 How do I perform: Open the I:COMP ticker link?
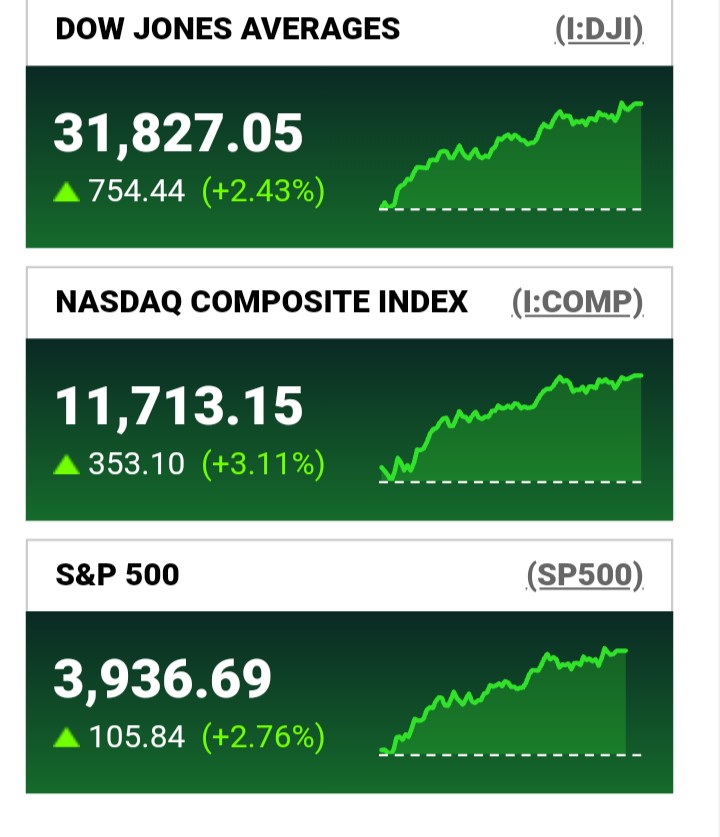(x=577, y=302)
